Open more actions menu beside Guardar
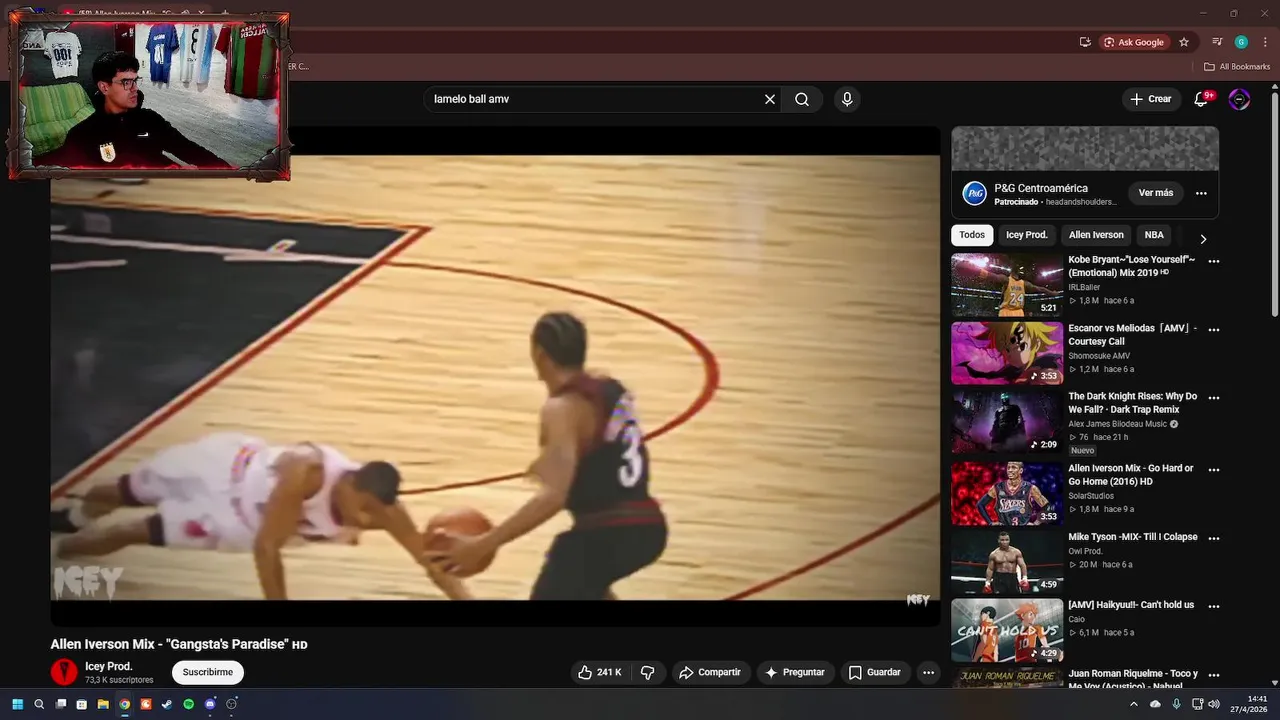The width and height of the screenshot is (1280, 720). [x=929, y=672]
